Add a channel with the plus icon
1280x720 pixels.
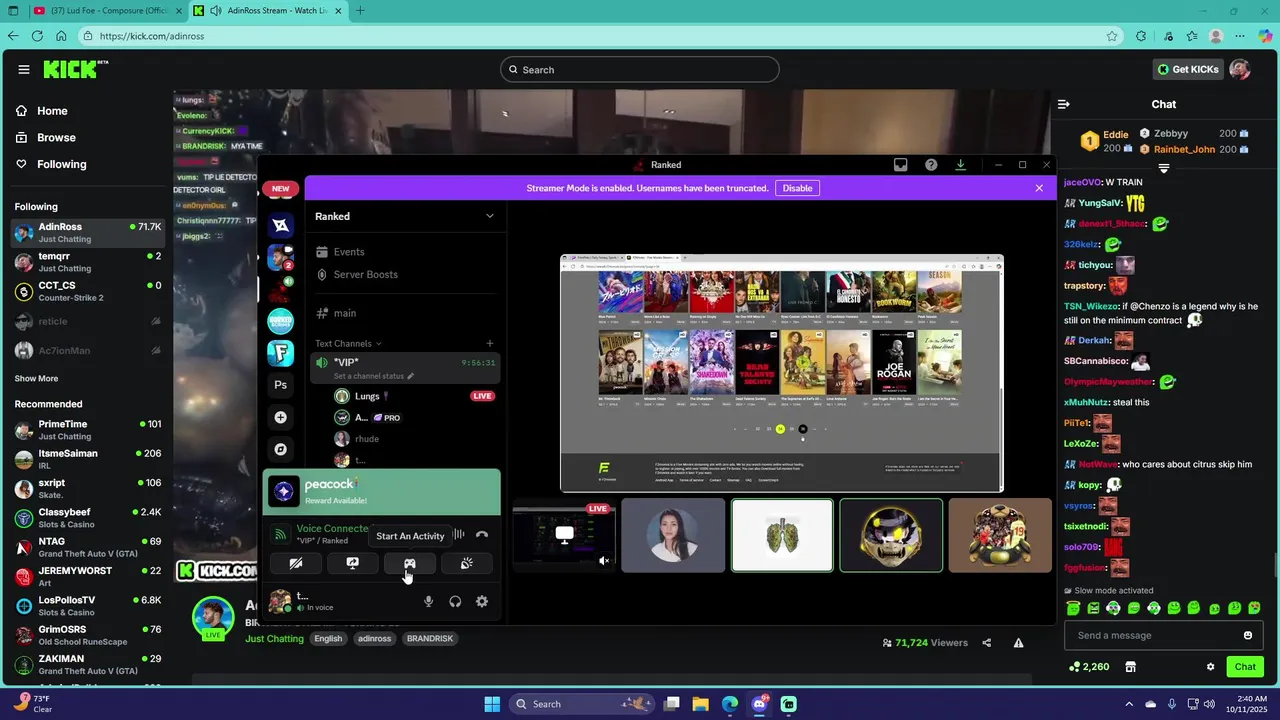(x=489, y=343)
